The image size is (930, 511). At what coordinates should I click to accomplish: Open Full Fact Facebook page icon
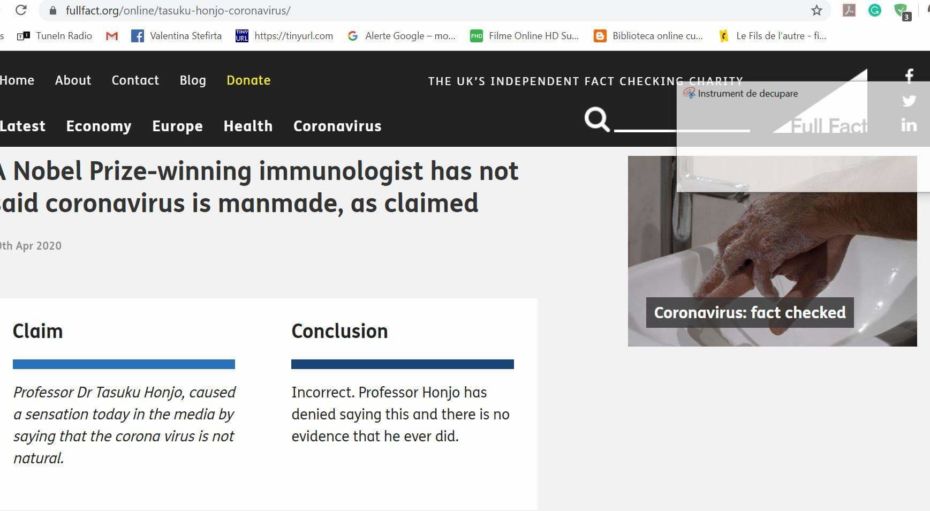click(909, 75)
